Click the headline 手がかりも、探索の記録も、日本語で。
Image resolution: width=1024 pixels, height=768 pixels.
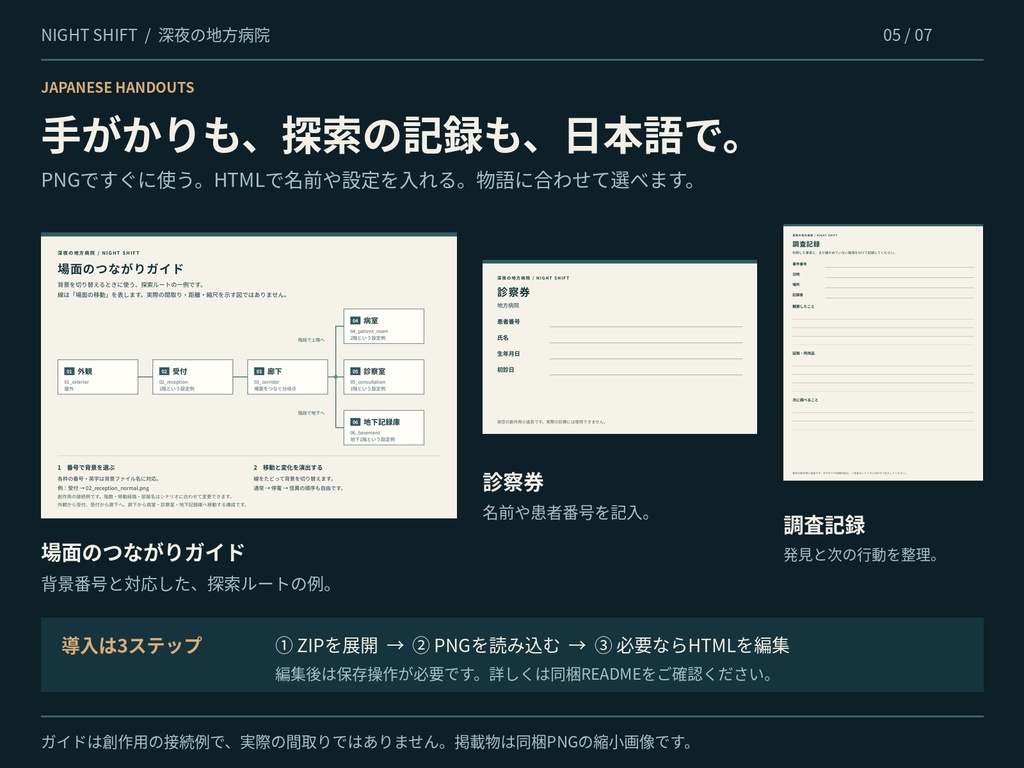392,135
